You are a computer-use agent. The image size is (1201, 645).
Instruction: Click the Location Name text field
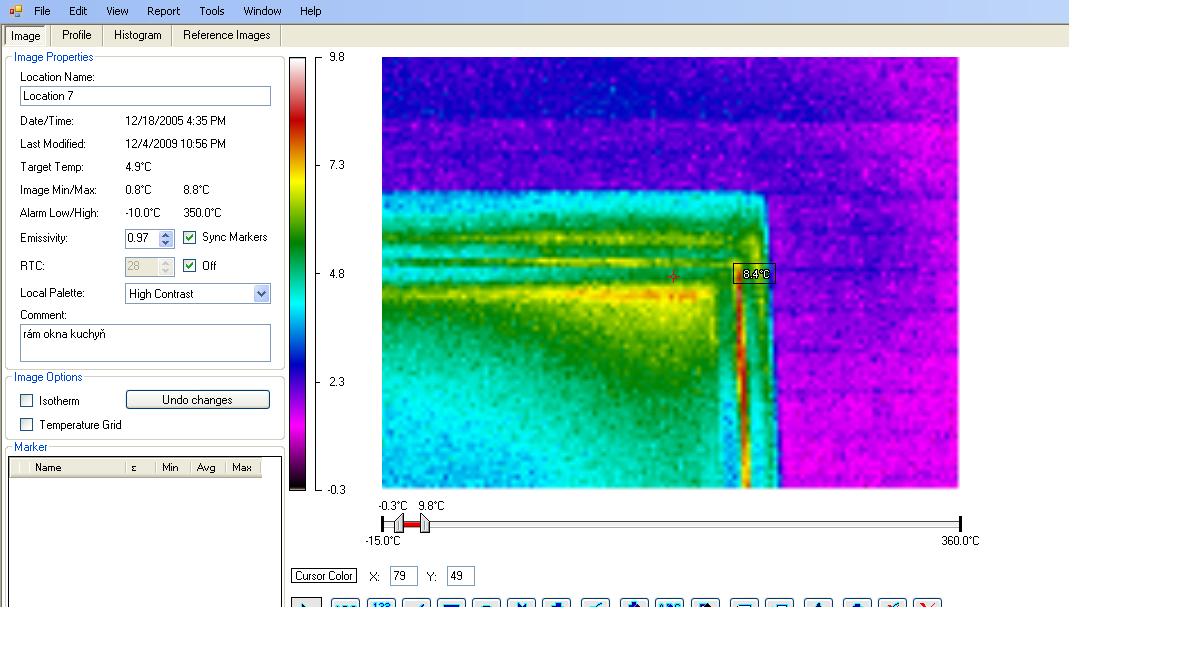point(145,96)
